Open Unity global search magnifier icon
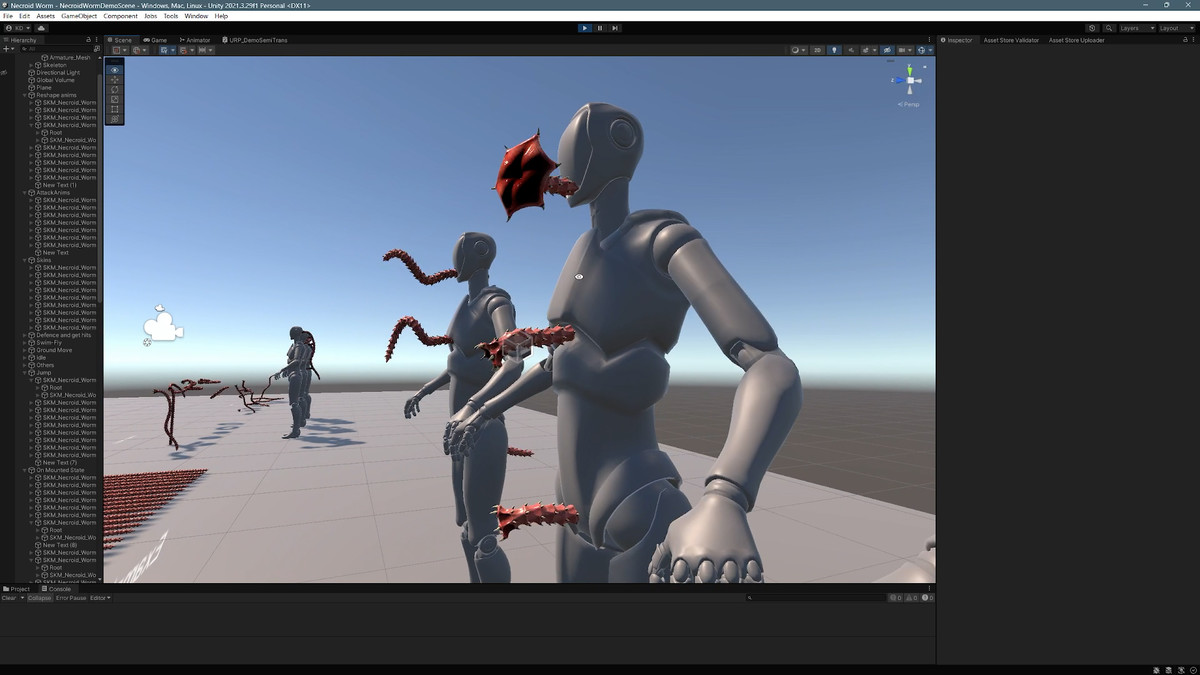Screen dimensions: 1200x675 point(1109,28)
